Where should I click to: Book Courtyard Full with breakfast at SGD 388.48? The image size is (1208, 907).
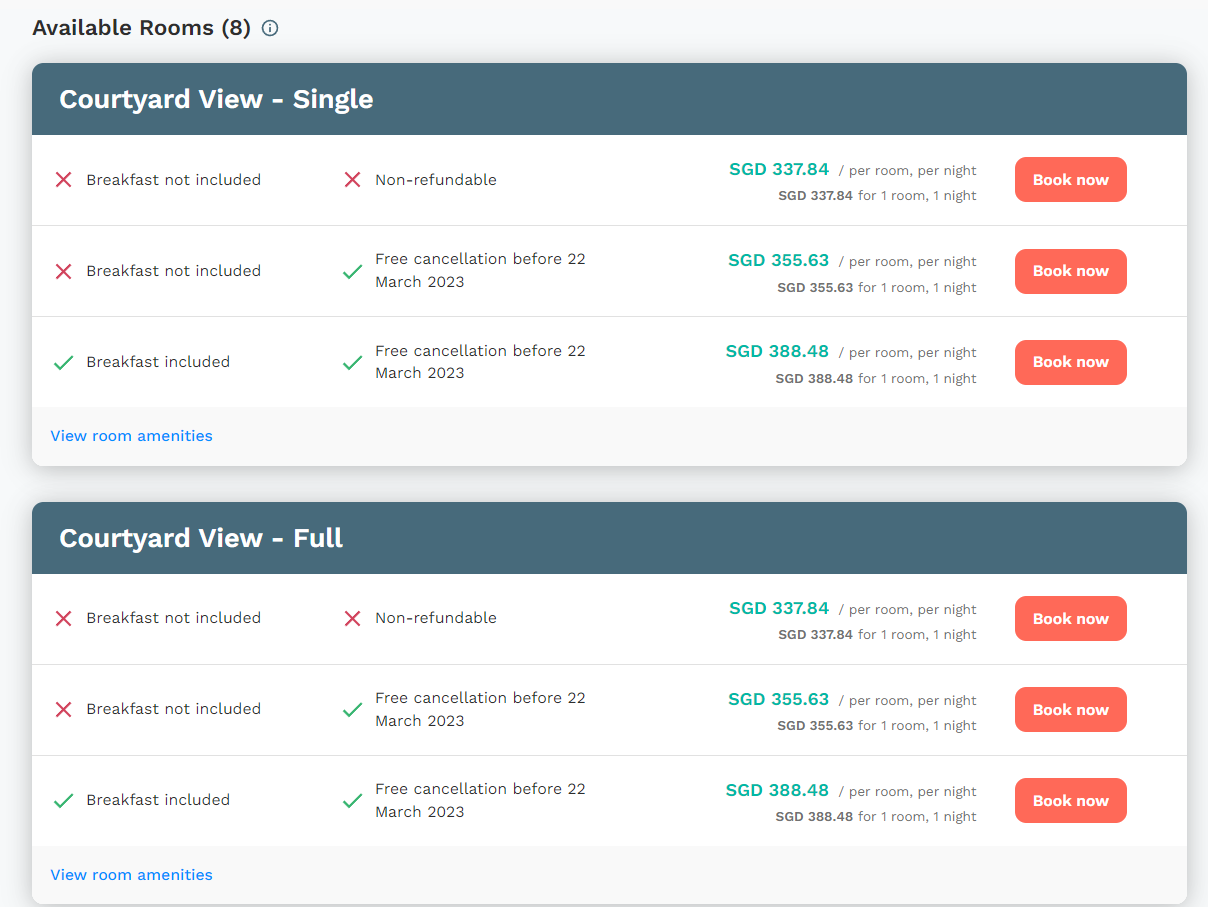1070,800
